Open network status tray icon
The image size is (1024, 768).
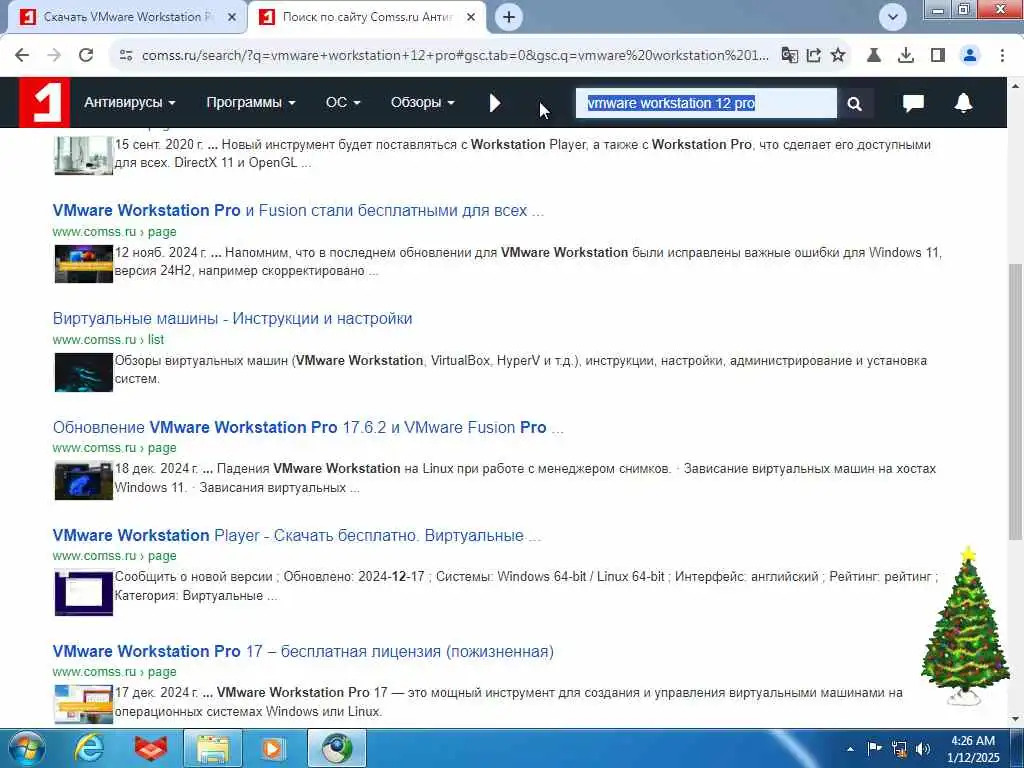point(899,748)
